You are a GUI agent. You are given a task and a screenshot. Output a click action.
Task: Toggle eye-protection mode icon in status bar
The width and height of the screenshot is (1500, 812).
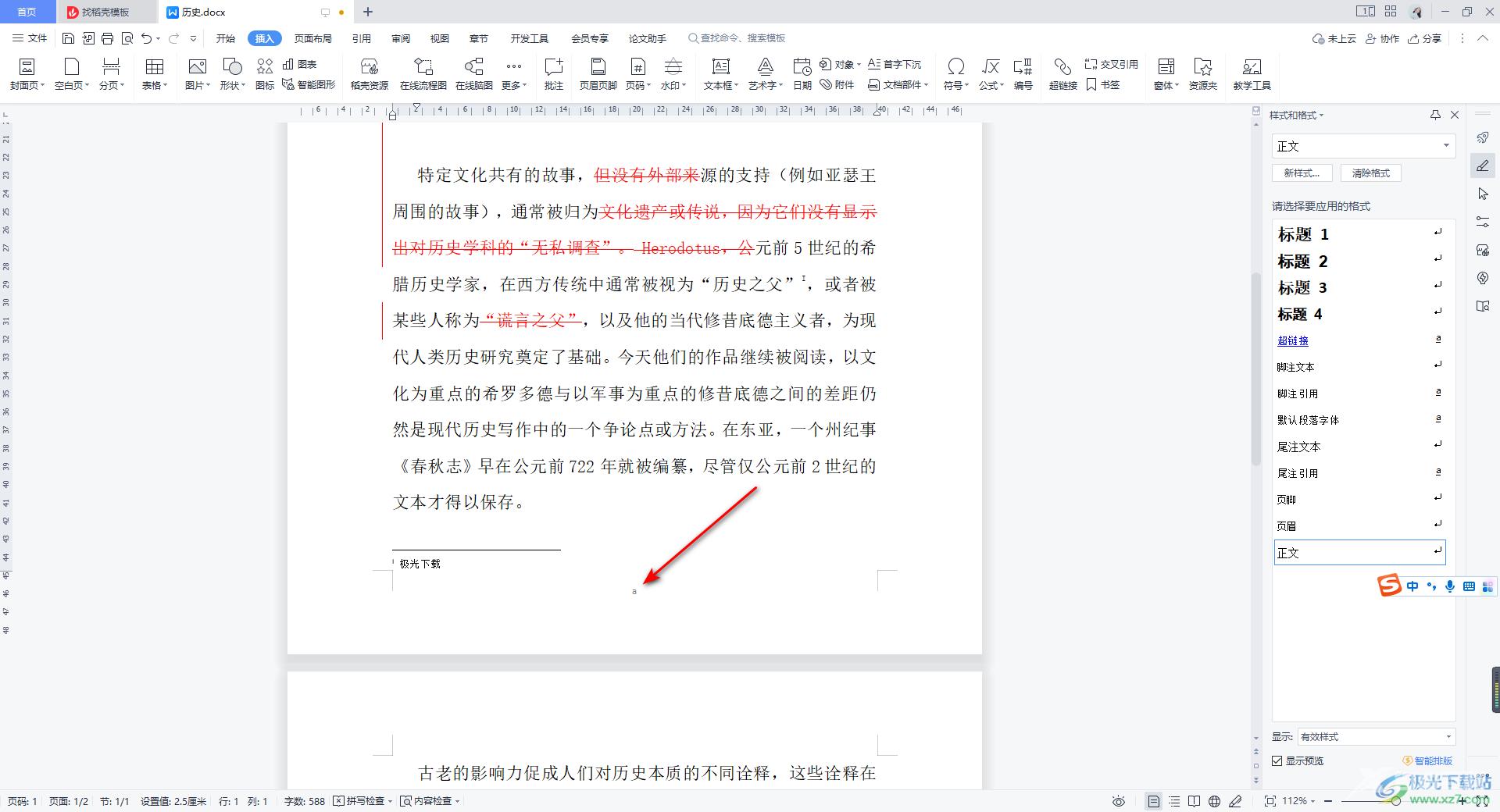[x=1119, y=801]
